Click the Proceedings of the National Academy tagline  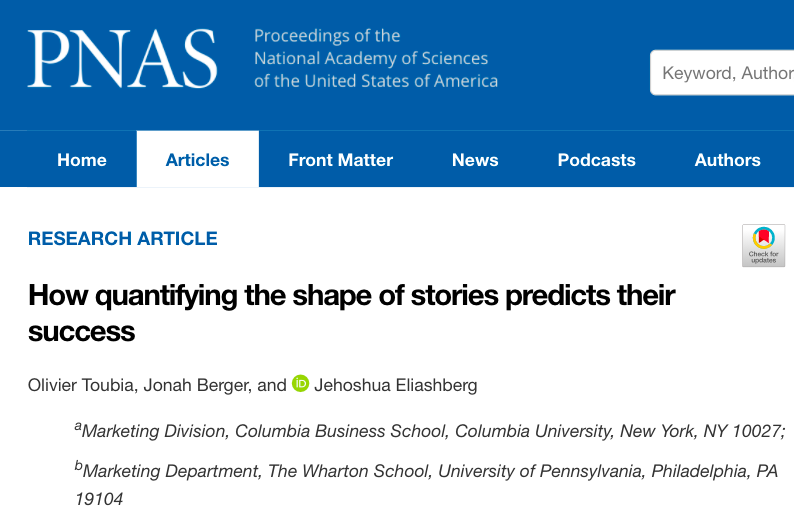[x=375, y=58]
